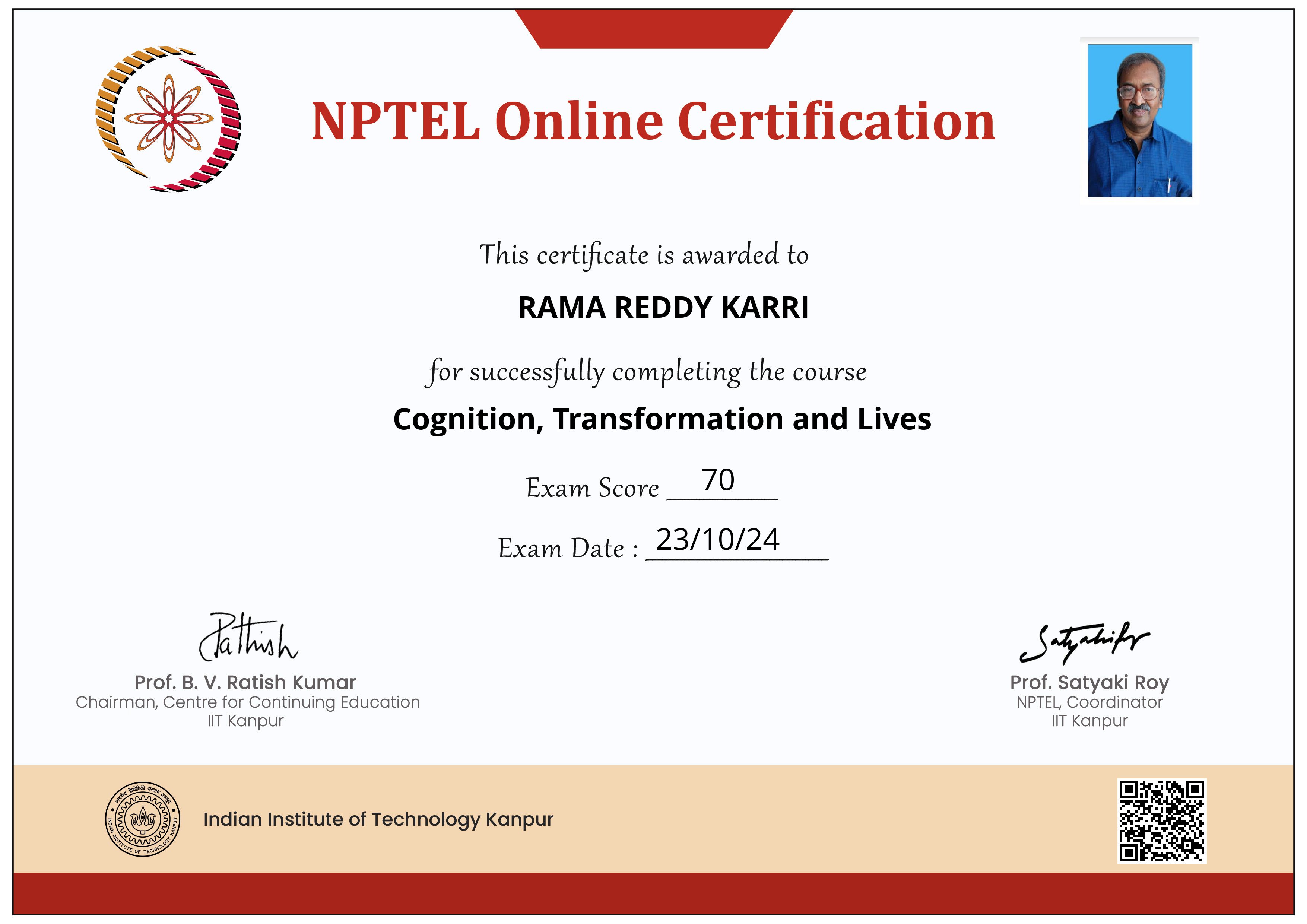Click the name RAMA REDDY KARRI
This screenshot has height=924, width=1307.
pos(663,307)
